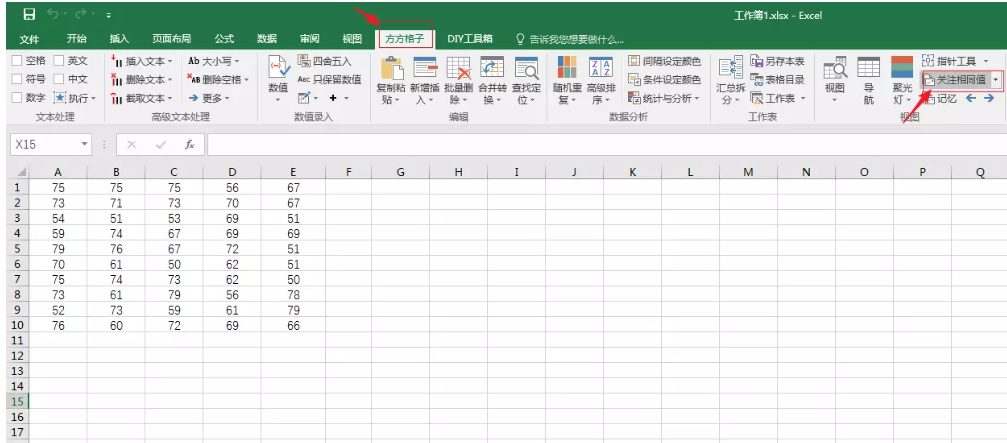Click the select-all corner of the sheet
Image resolution: width=1007 pixels, height=443 pixels.
[x=18, y=172]
